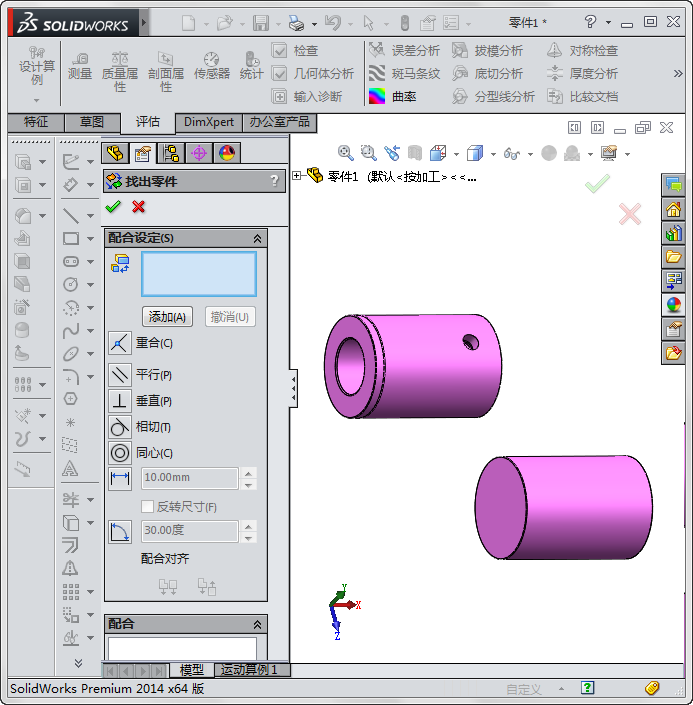
Task: Switch to the Sketch (草图) tab
Action: coord(92,122)
